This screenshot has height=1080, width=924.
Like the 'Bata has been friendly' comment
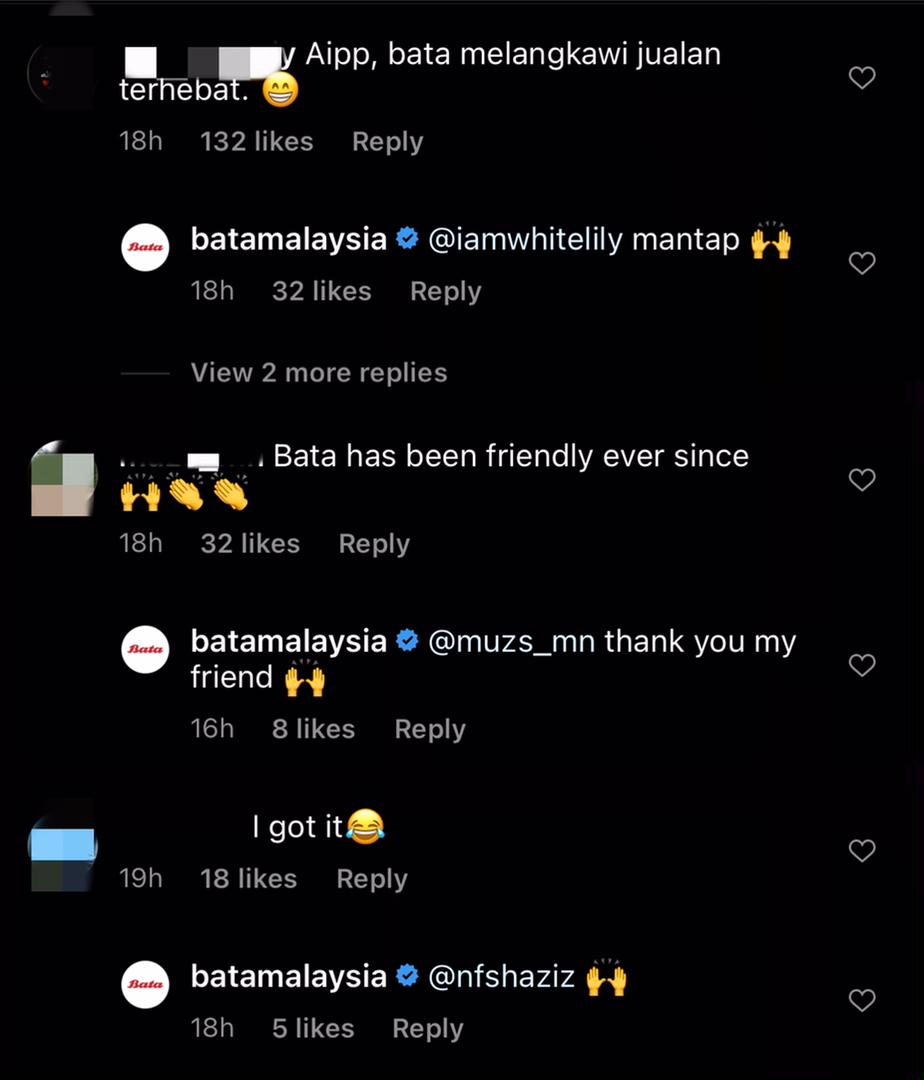coord(862,480)
